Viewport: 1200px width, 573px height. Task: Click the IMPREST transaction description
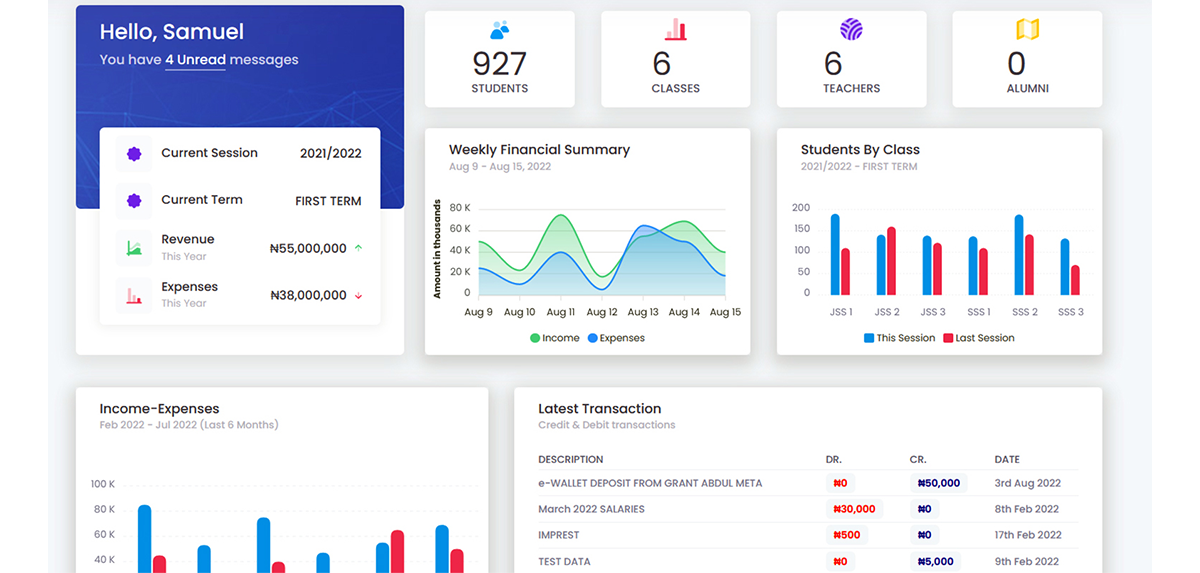(558, 535)
